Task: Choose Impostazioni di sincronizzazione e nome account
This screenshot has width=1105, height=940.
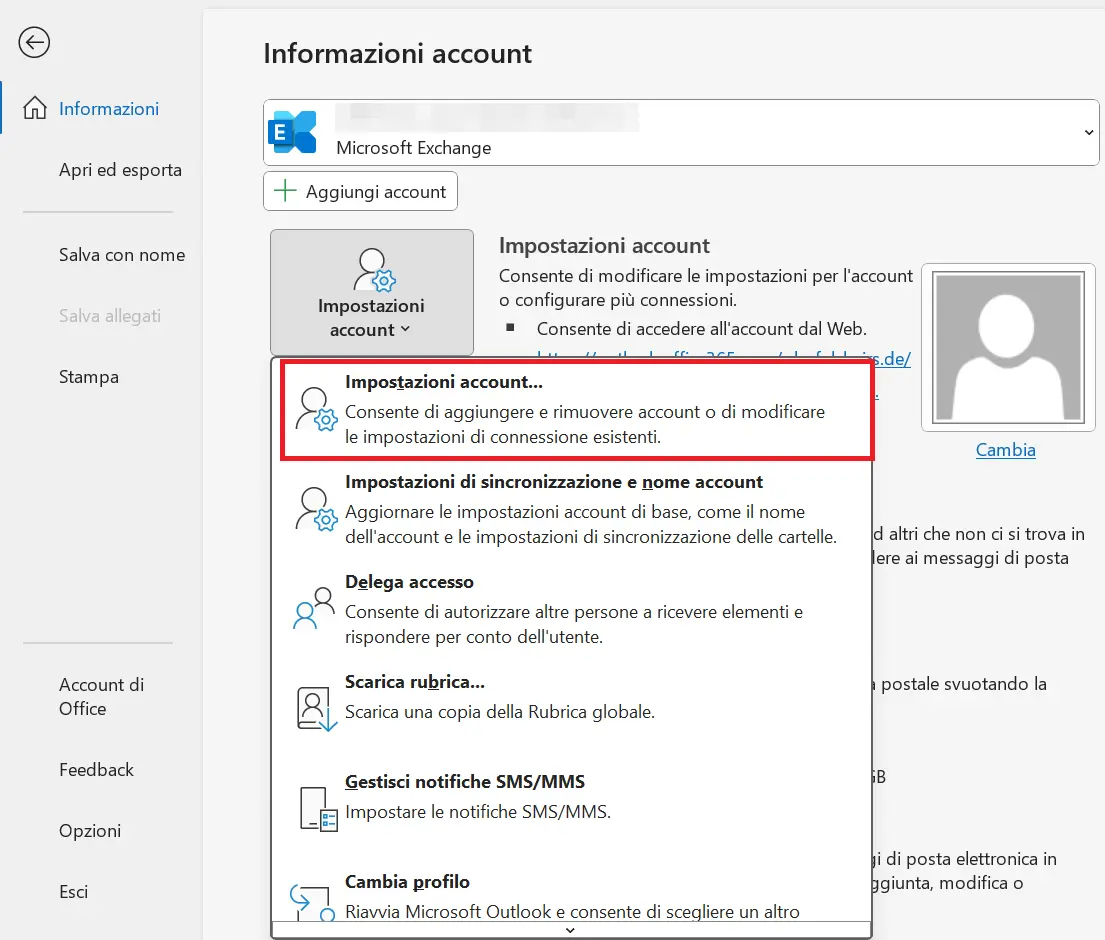Action: point(572,509)
